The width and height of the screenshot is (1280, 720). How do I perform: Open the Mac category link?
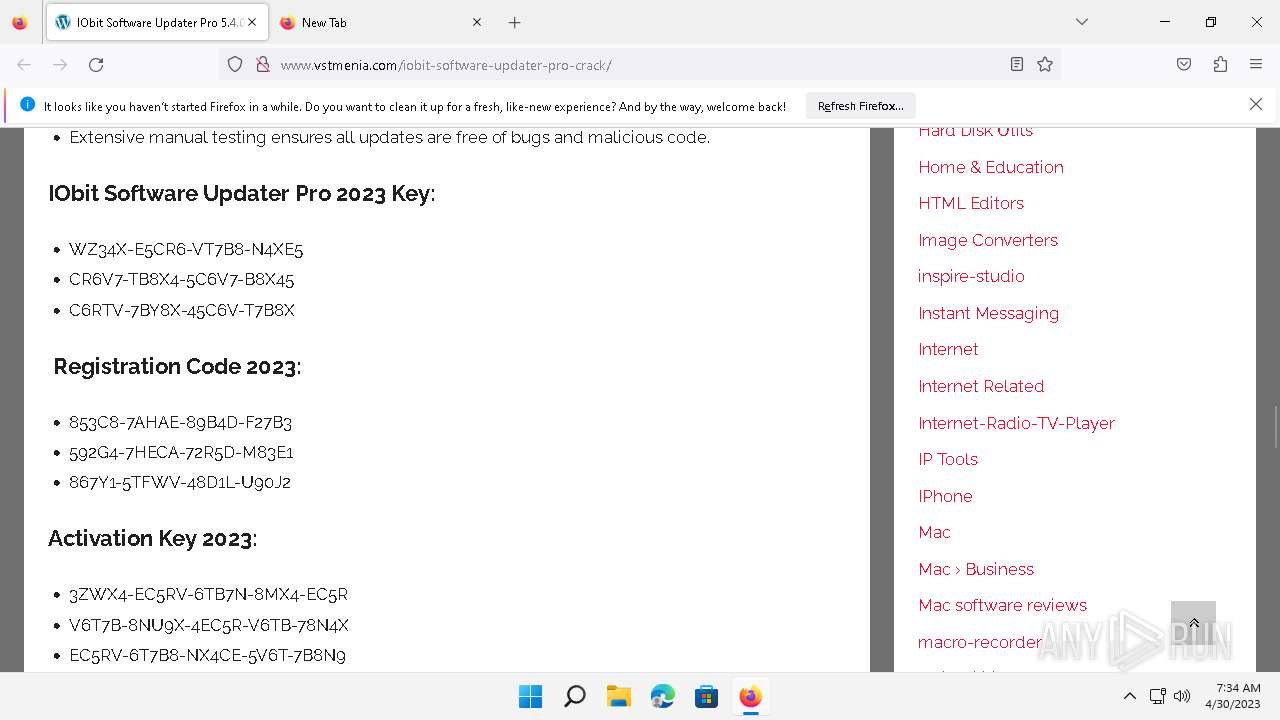[x=934, y=532]
